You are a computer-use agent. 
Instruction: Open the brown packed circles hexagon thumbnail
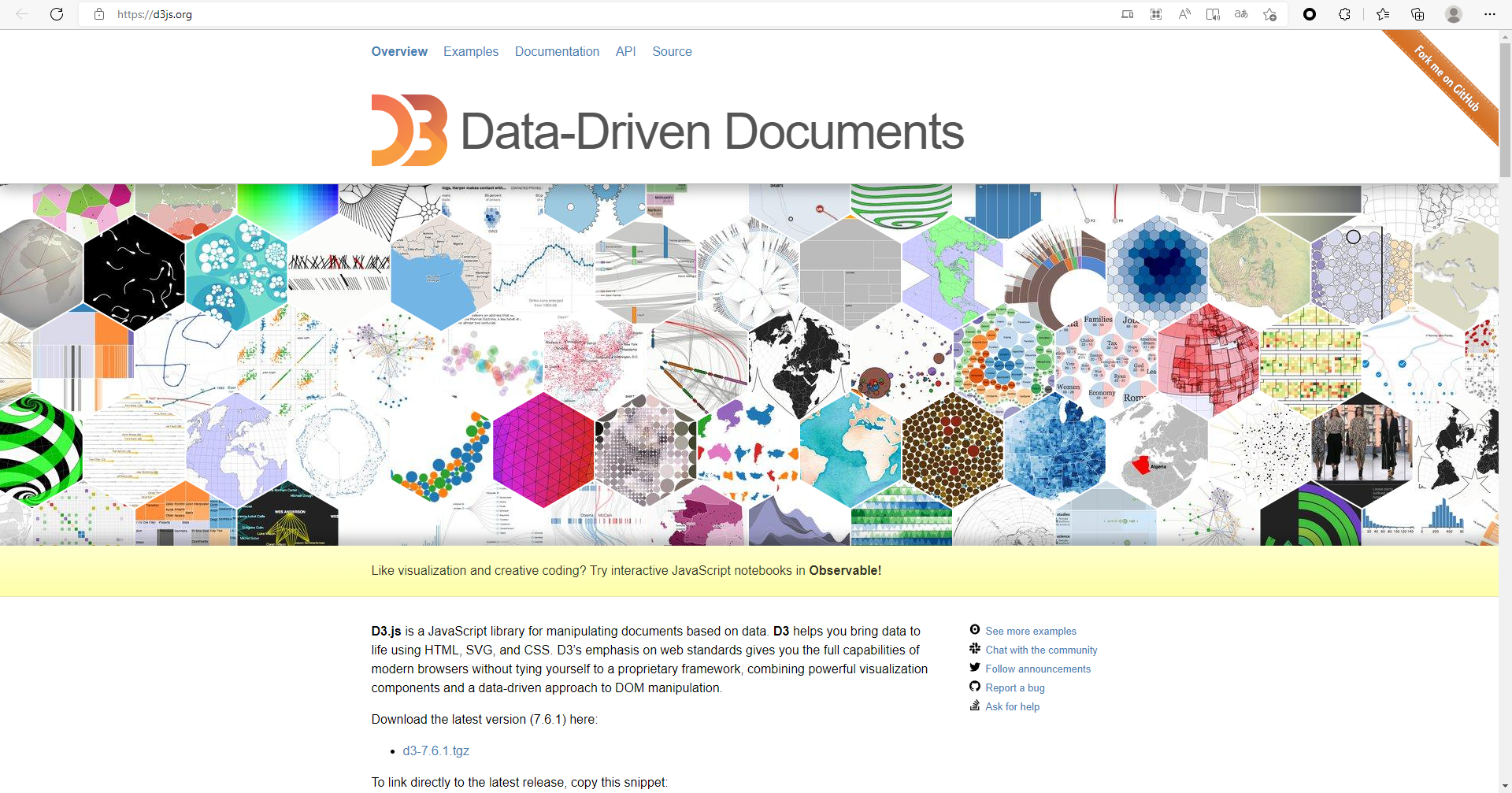point(953,450)
